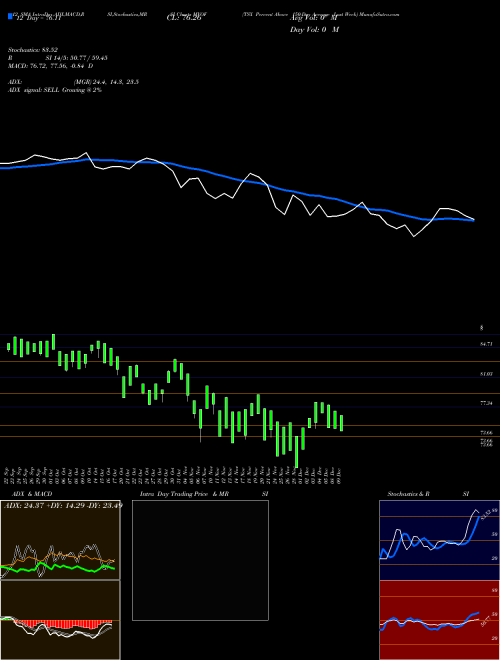Open the MACD histogram panel with red bars
500x660 pixels.
click(60, 620)
